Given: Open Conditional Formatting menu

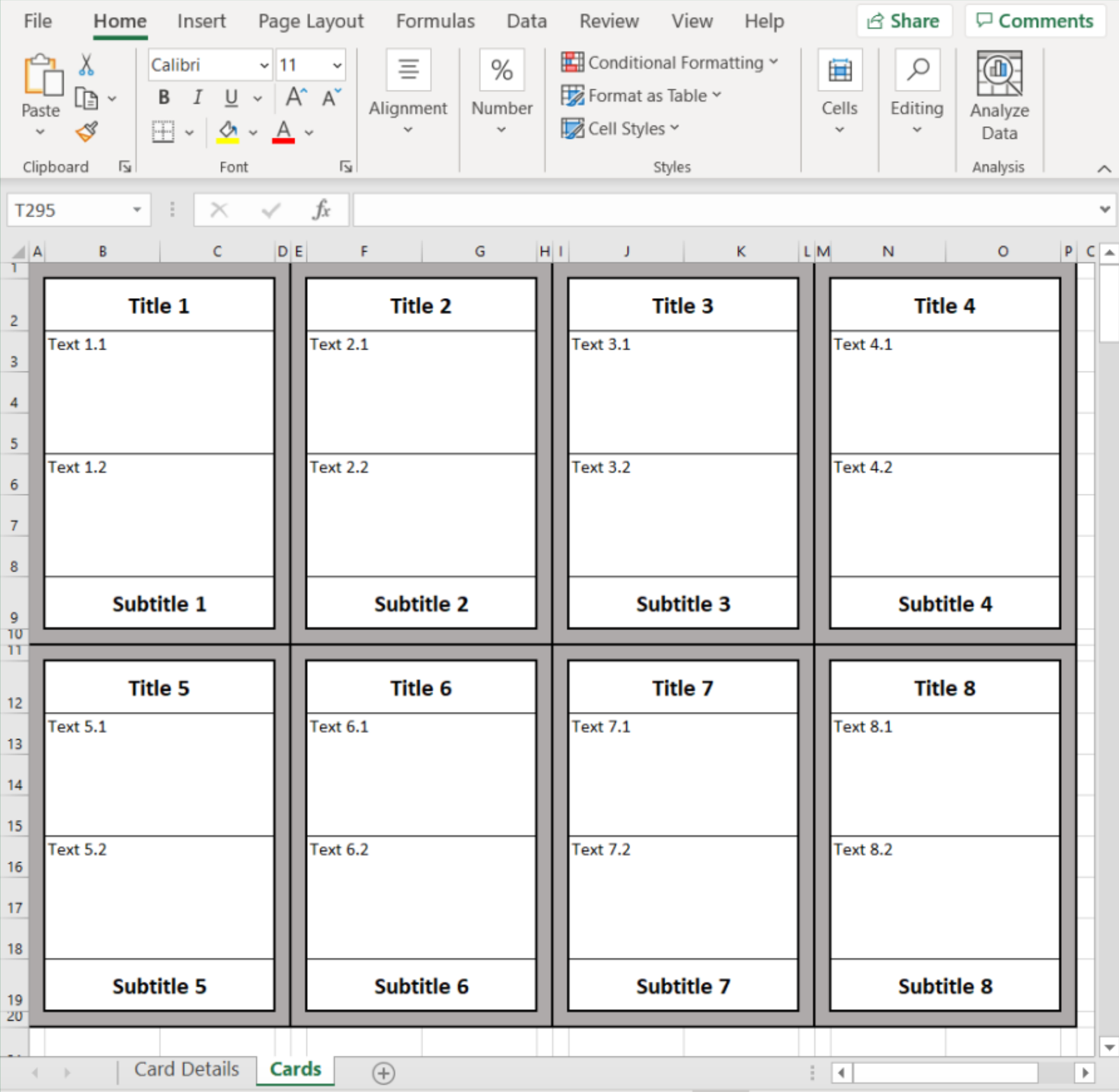Looking at the screenshot, I should 670,62.
